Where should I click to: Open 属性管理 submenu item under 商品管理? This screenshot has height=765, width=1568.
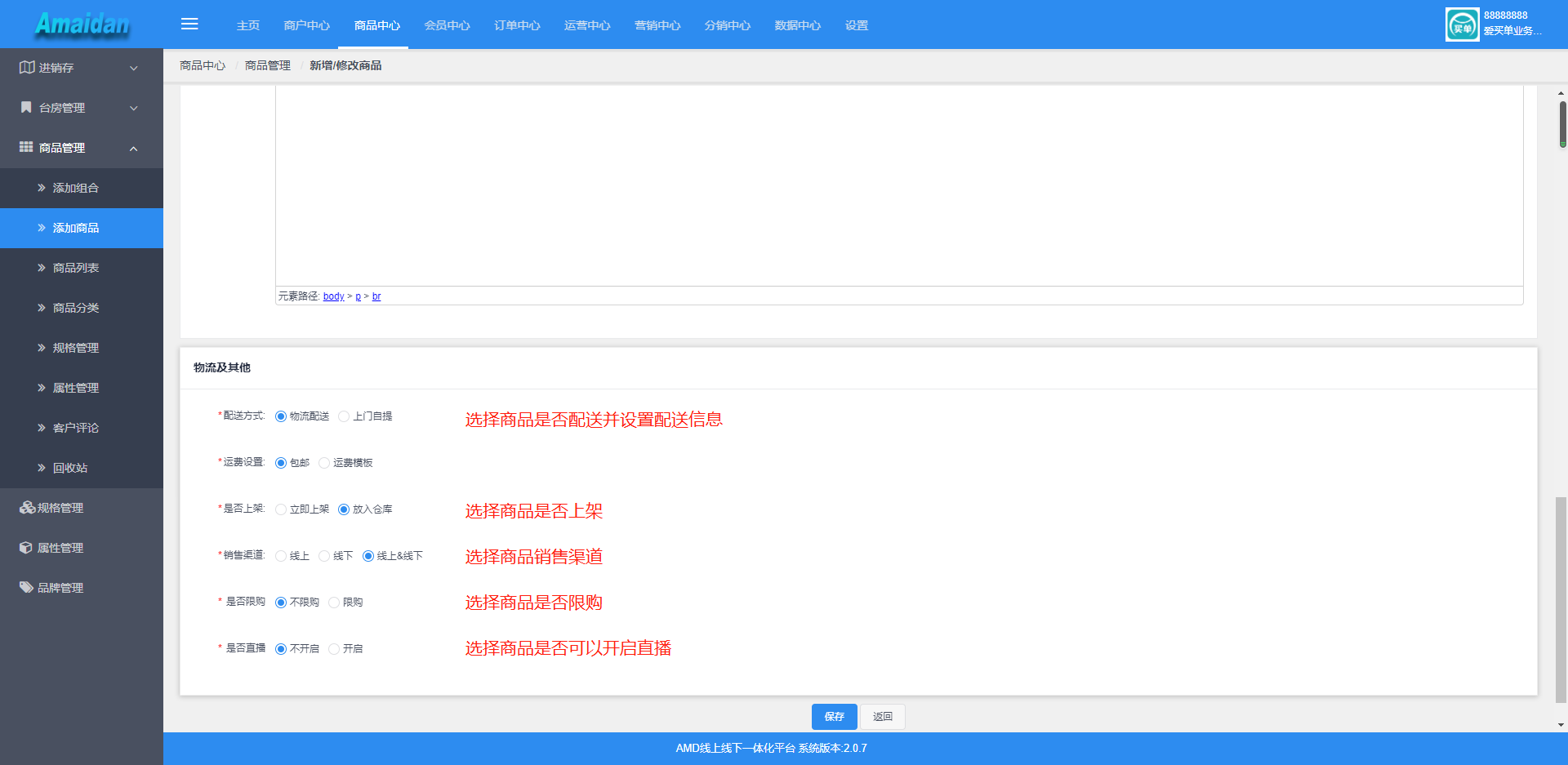point(82,388)
